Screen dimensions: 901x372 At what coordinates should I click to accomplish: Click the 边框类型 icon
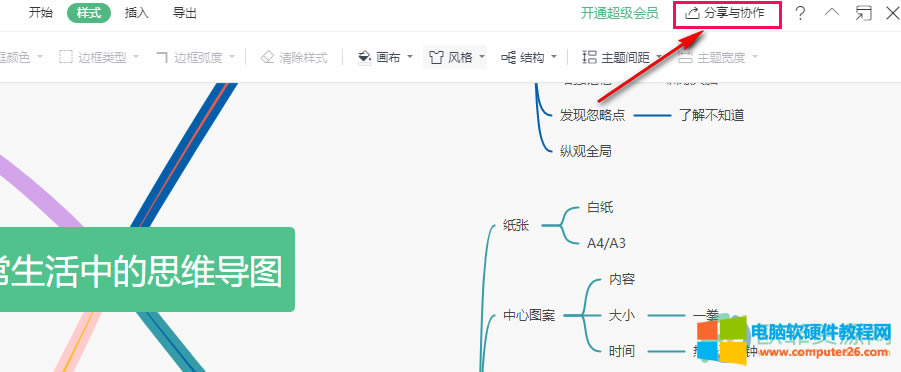[66, 57]
